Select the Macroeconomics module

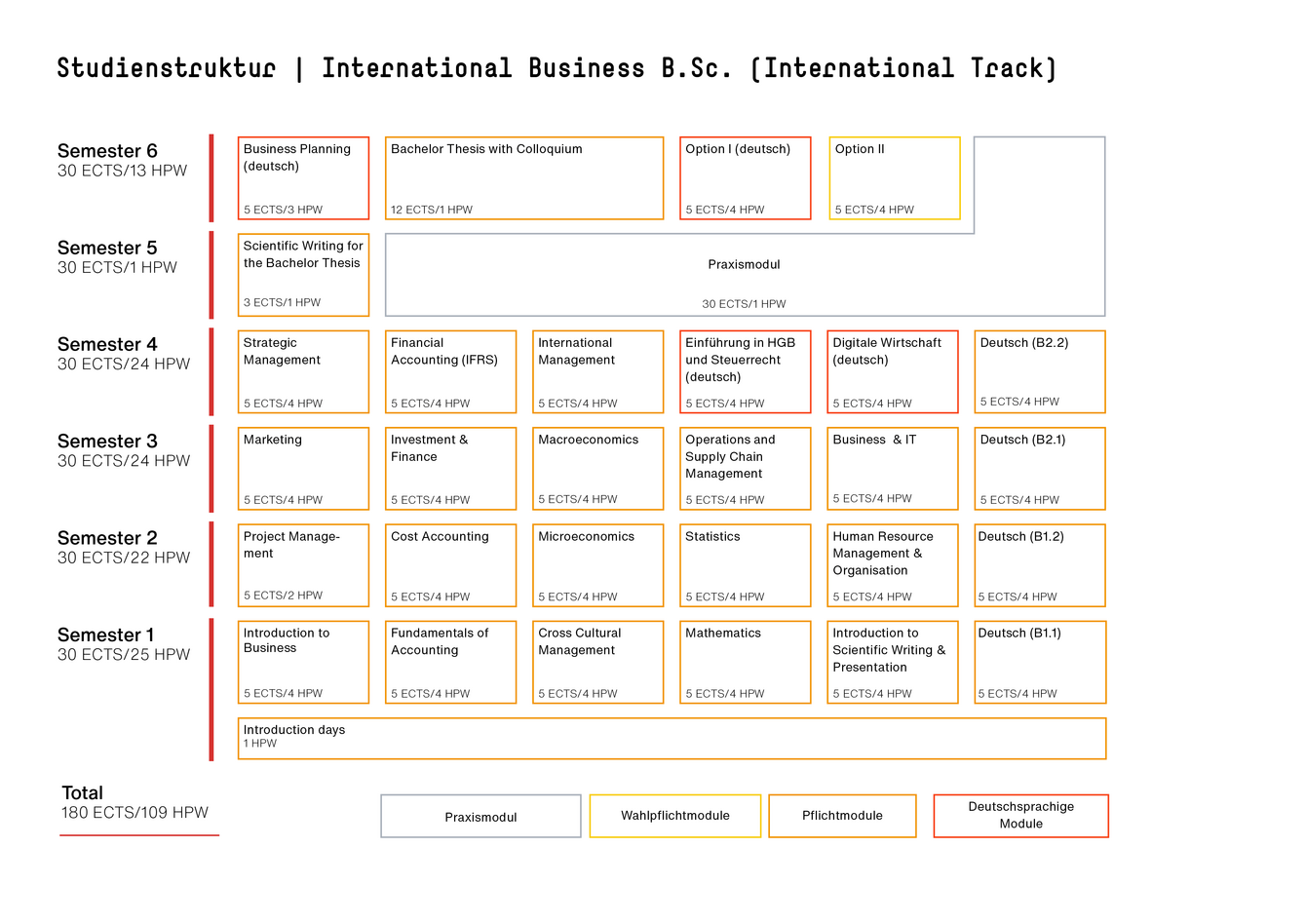pyautogui.click(x=597, y=469)
